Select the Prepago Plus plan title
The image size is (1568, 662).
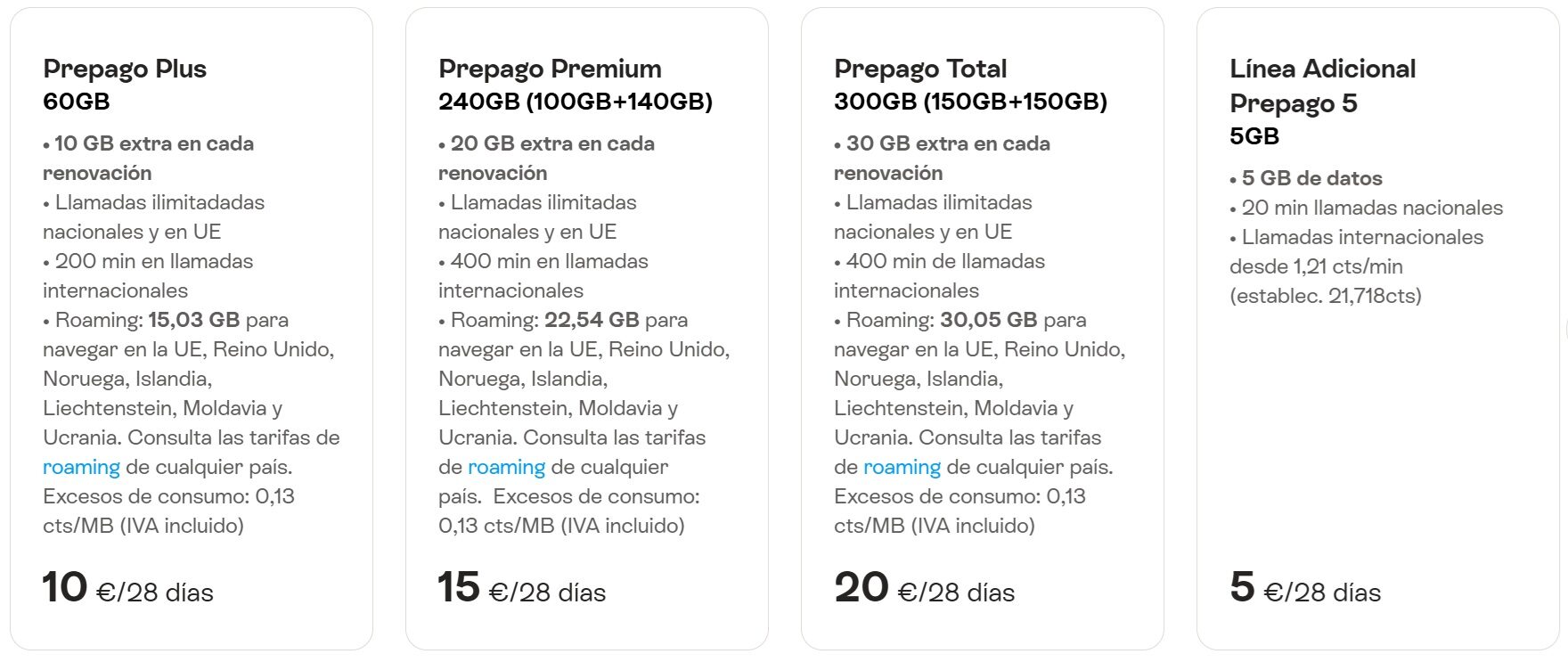click(x=125, y=69)
